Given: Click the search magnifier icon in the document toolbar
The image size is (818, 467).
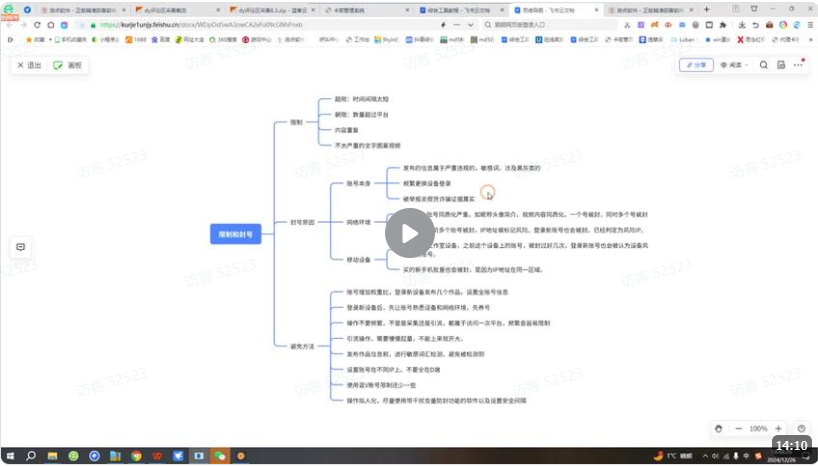Looking at the screenshot, I should pos(764,65).
